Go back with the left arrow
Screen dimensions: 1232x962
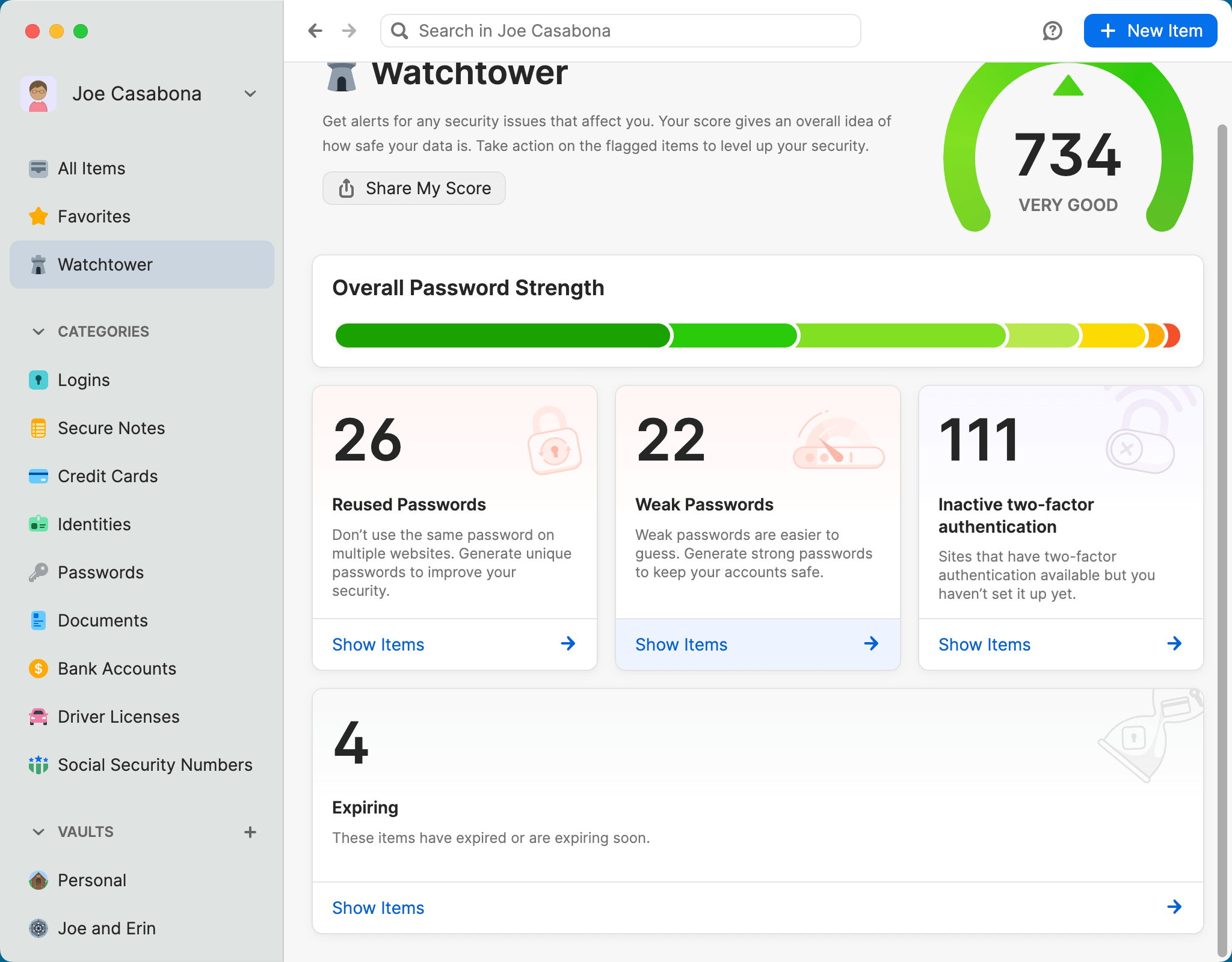pos(315,31)
